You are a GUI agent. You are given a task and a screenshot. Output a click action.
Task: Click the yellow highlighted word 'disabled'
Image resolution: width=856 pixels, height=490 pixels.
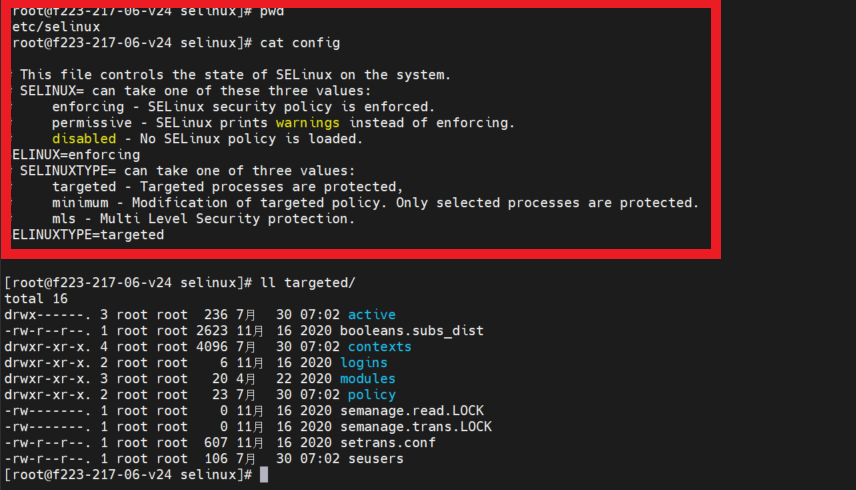tap(84, 139)
